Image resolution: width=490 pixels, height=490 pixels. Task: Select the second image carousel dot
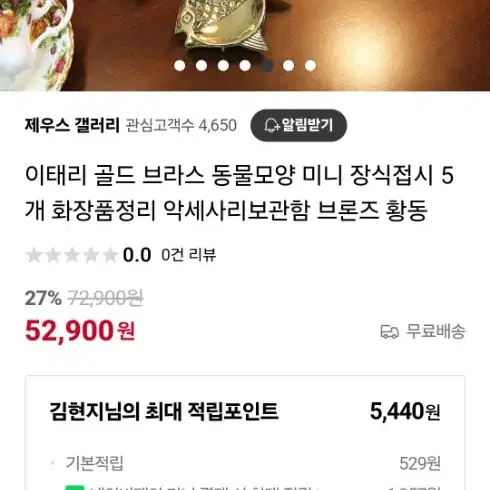tap(201, 65)
